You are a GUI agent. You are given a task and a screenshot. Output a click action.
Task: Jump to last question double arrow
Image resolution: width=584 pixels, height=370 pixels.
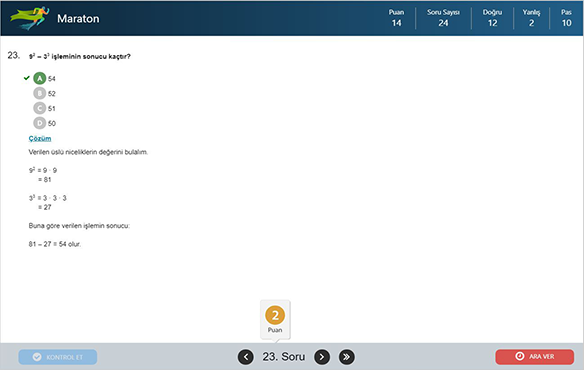pyautogui.click(x=346, y=357)
